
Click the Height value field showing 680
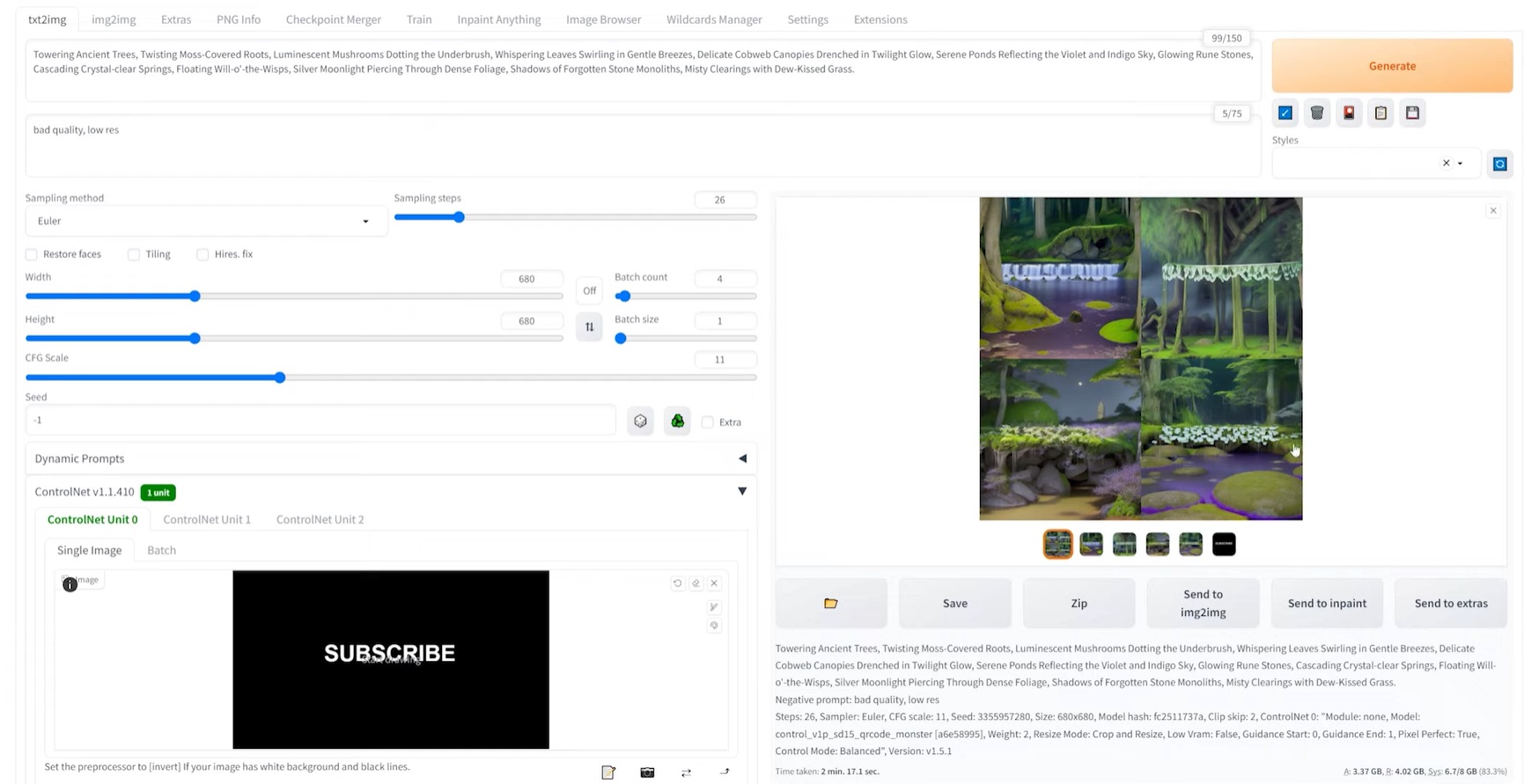(532, 321)
